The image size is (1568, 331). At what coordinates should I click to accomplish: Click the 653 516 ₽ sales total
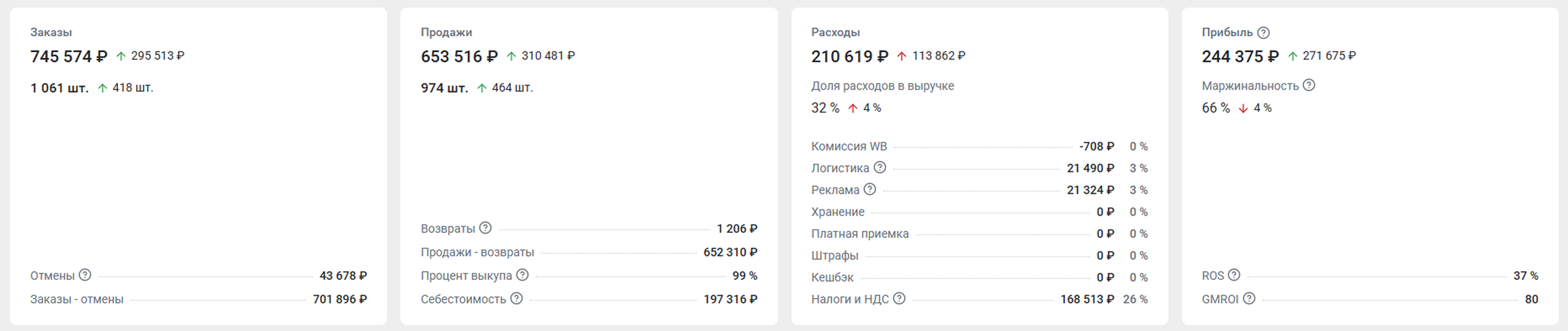click(459, 57)
